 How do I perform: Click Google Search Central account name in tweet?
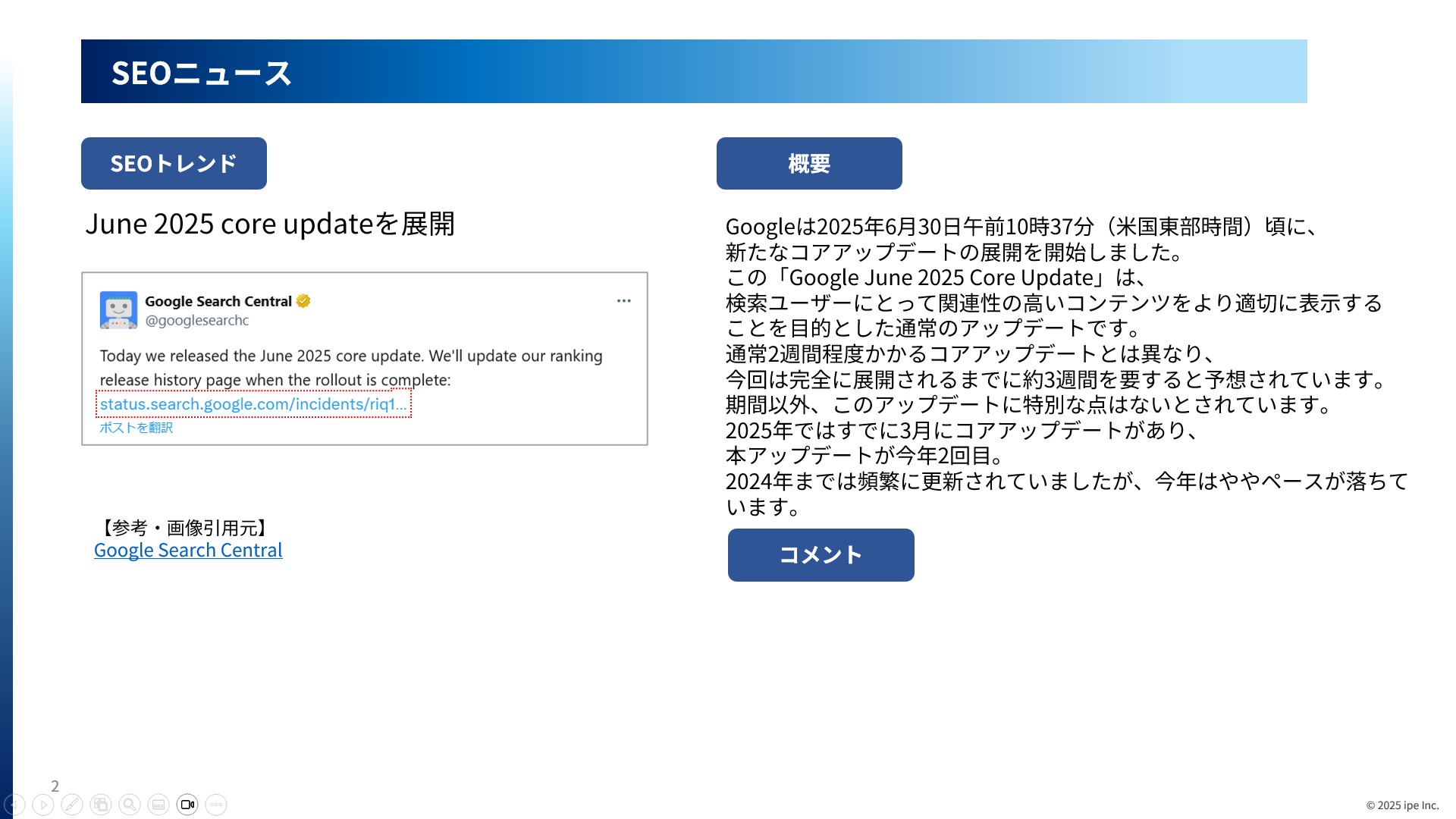click(218, 301)
